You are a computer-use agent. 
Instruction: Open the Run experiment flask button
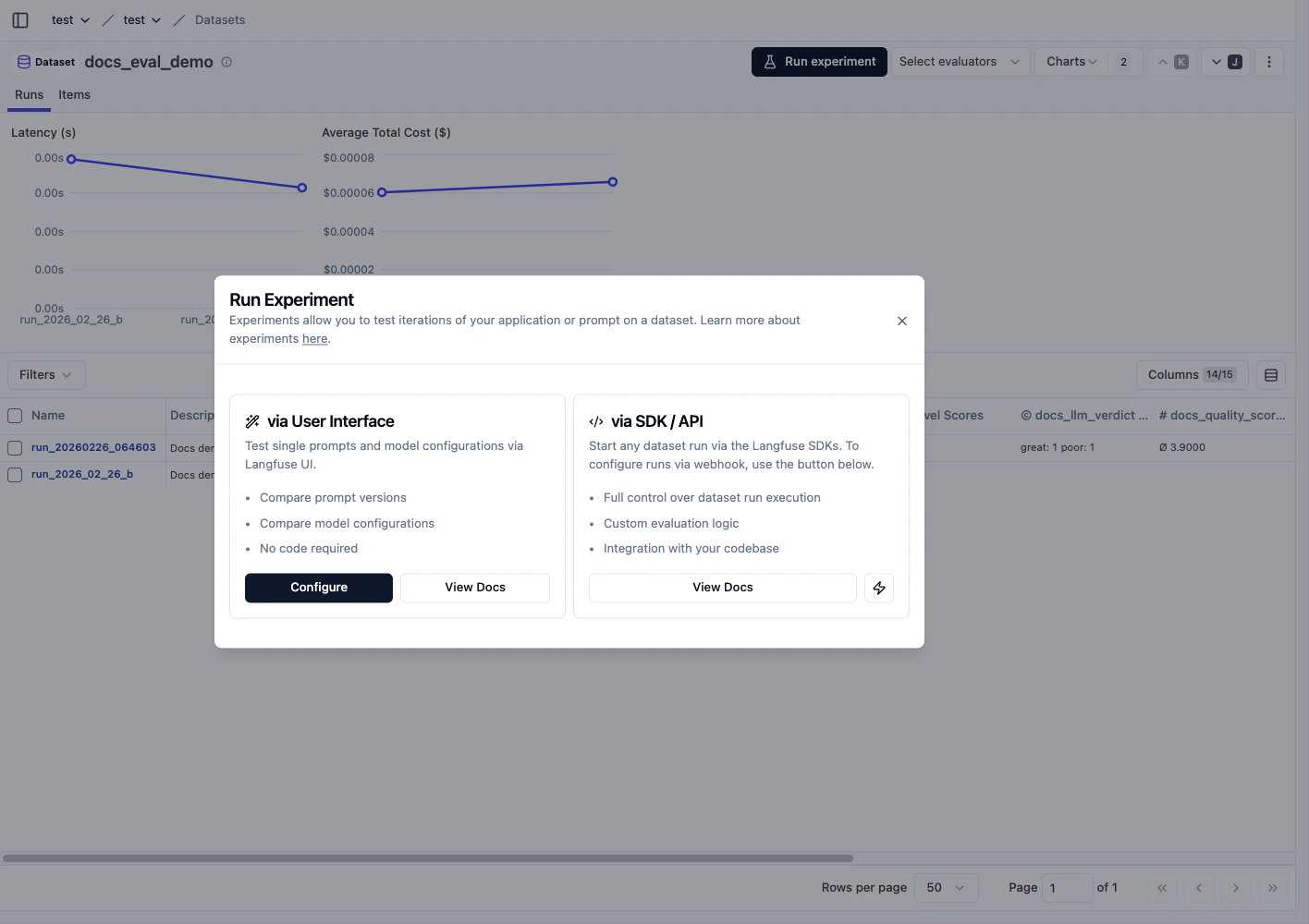(x=818, y=61)
